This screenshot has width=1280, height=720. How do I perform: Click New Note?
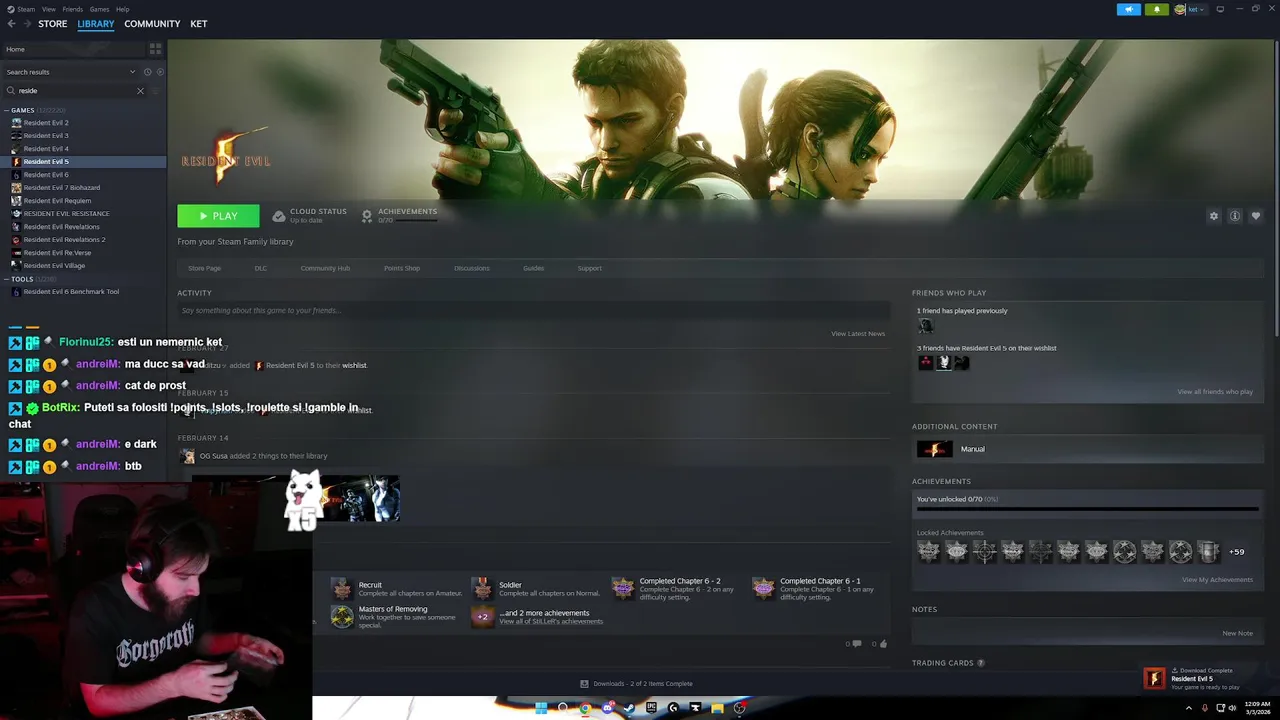[x=1237, y=633]
